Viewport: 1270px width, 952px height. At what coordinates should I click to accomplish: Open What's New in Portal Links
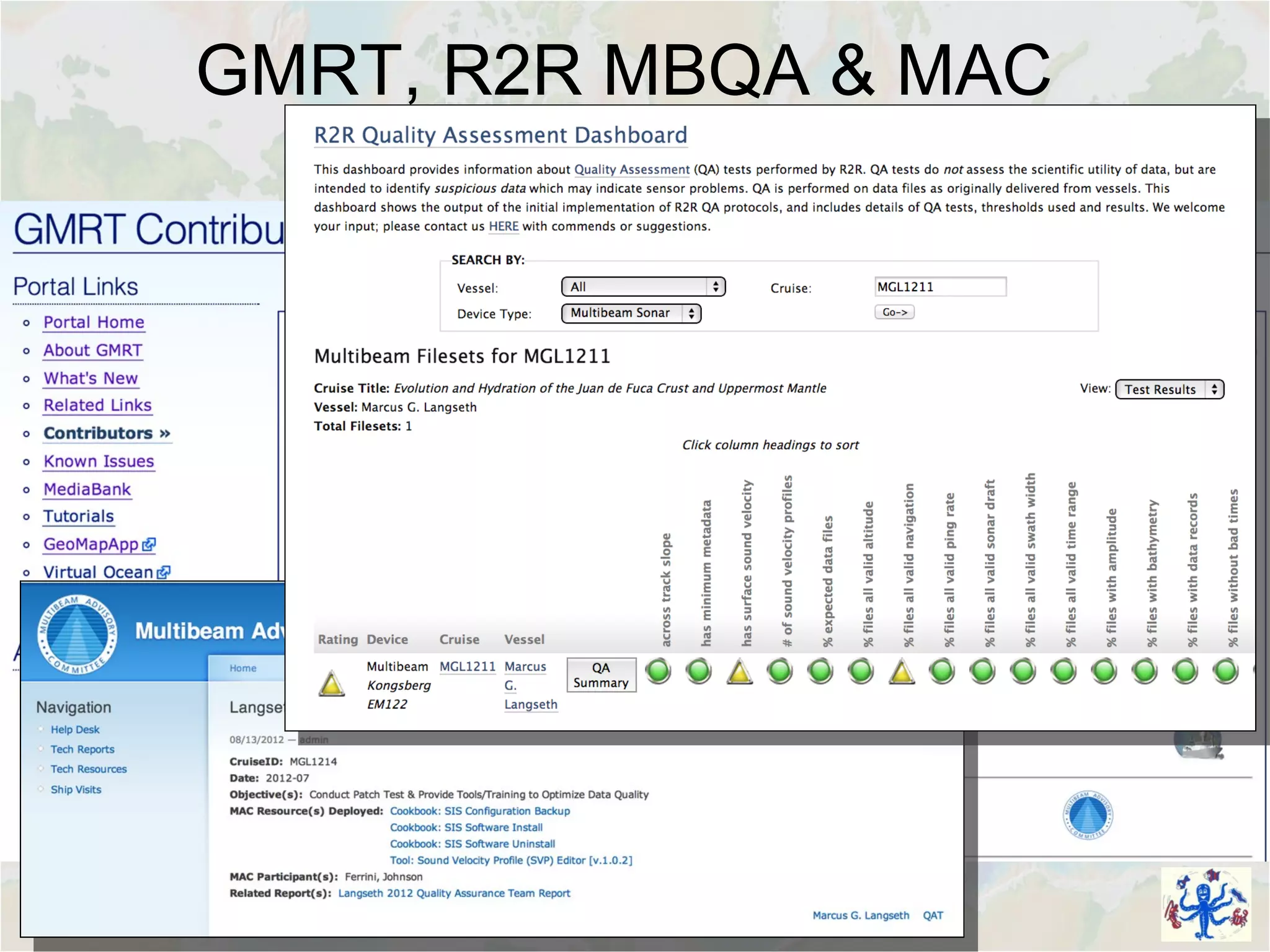click(91, 378)
